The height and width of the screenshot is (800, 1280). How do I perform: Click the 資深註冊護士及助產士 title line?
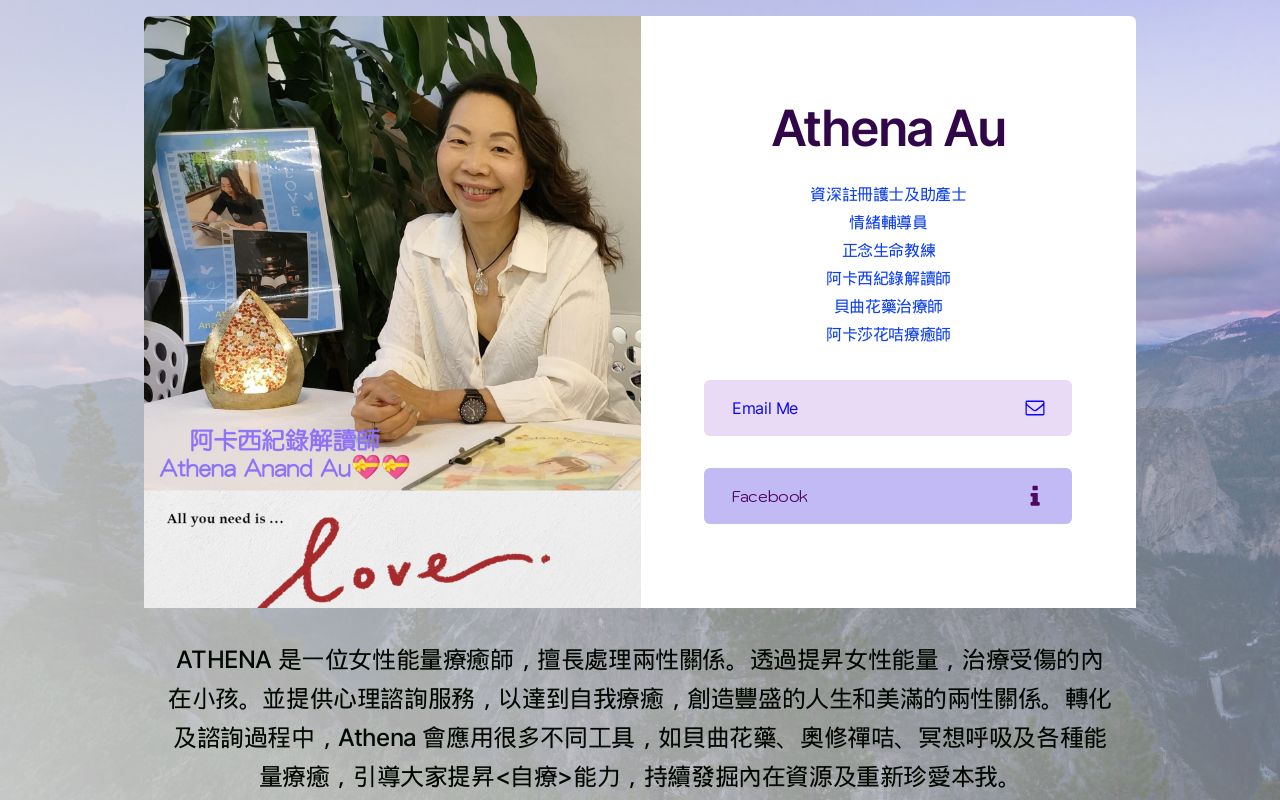coord(888,194)
